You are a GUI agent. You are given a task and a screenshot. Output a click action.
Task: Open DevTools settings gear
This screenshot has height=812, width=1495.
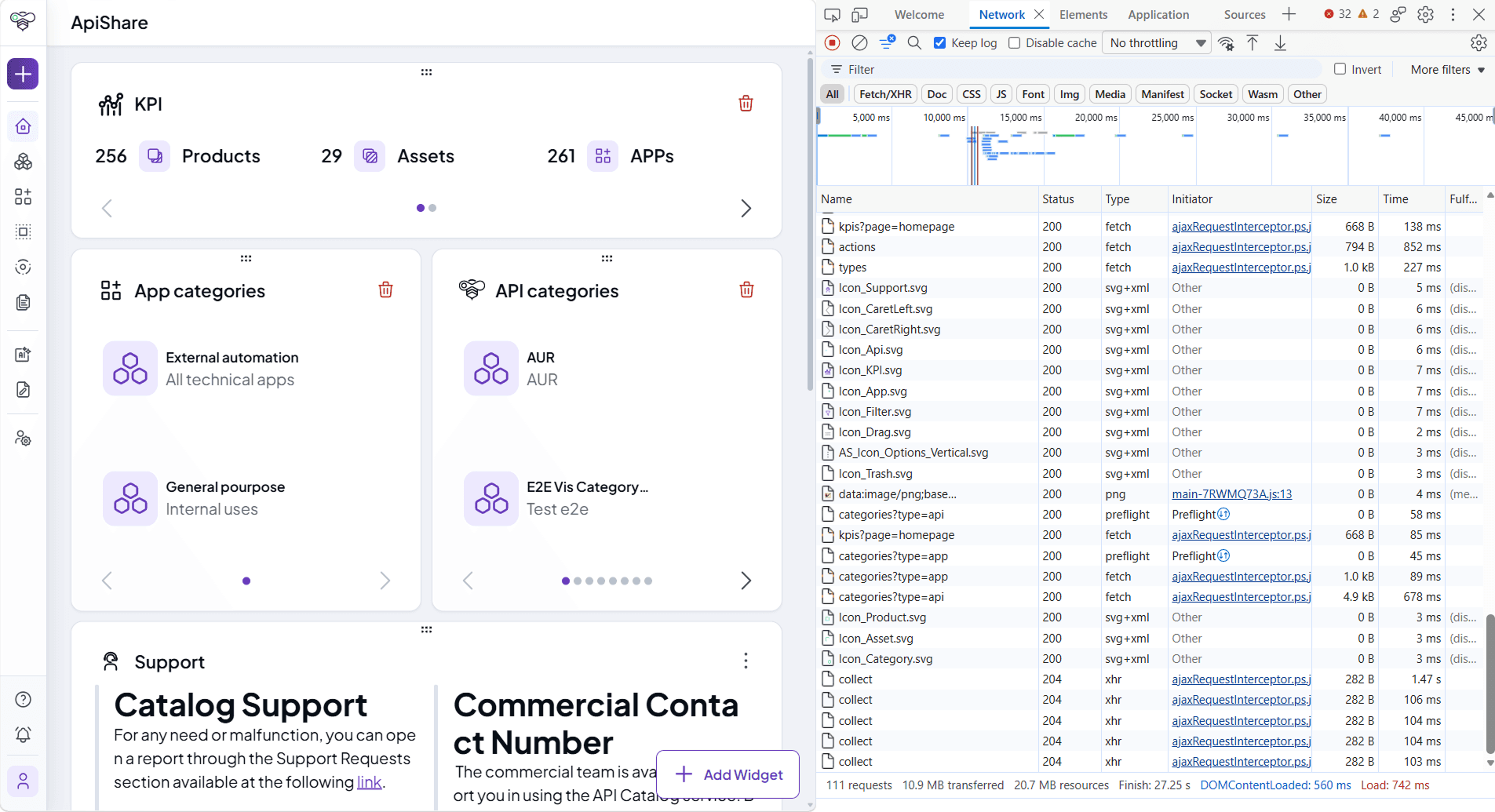point(1426,14)
